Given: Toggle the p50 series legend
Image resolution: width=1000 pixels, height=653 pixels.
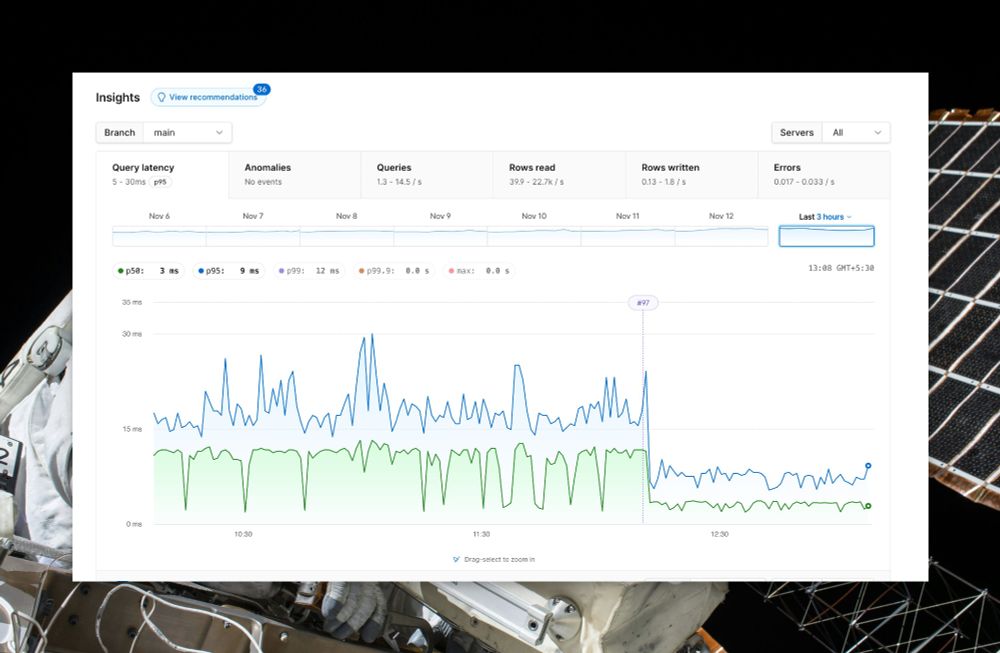Looking at the screenshot, I should tap(149, 271).
